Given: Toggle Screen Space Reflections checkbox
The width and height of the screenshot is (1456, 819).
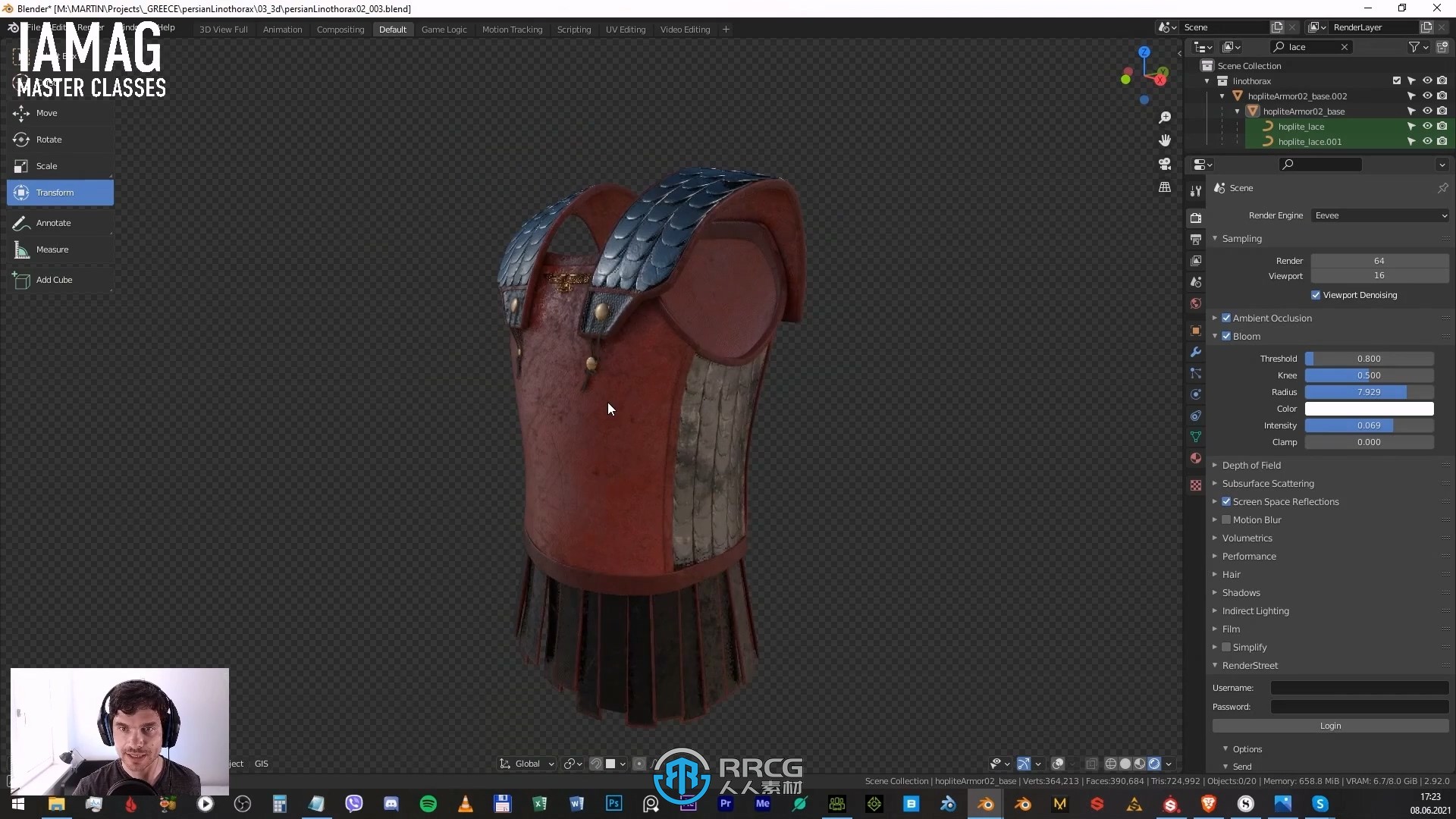Looking at the screenshot, I should [1226, 501].
